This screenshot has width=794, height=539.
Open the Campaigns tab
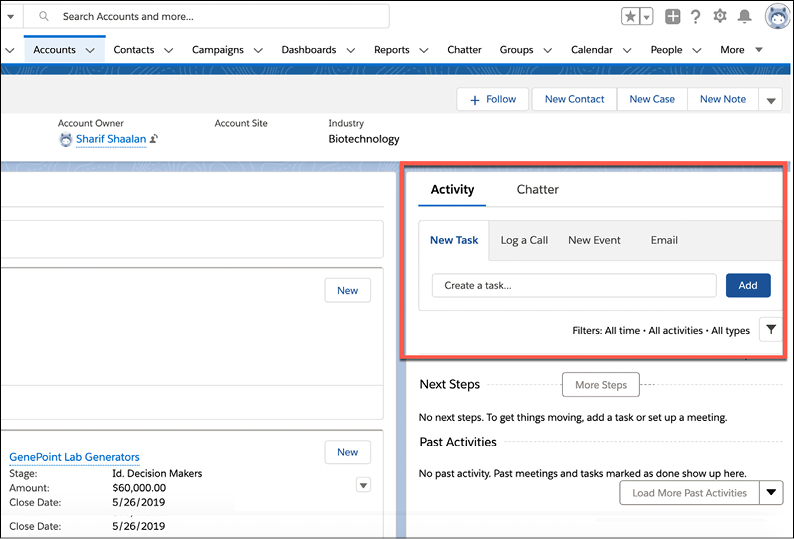point(218,50)
